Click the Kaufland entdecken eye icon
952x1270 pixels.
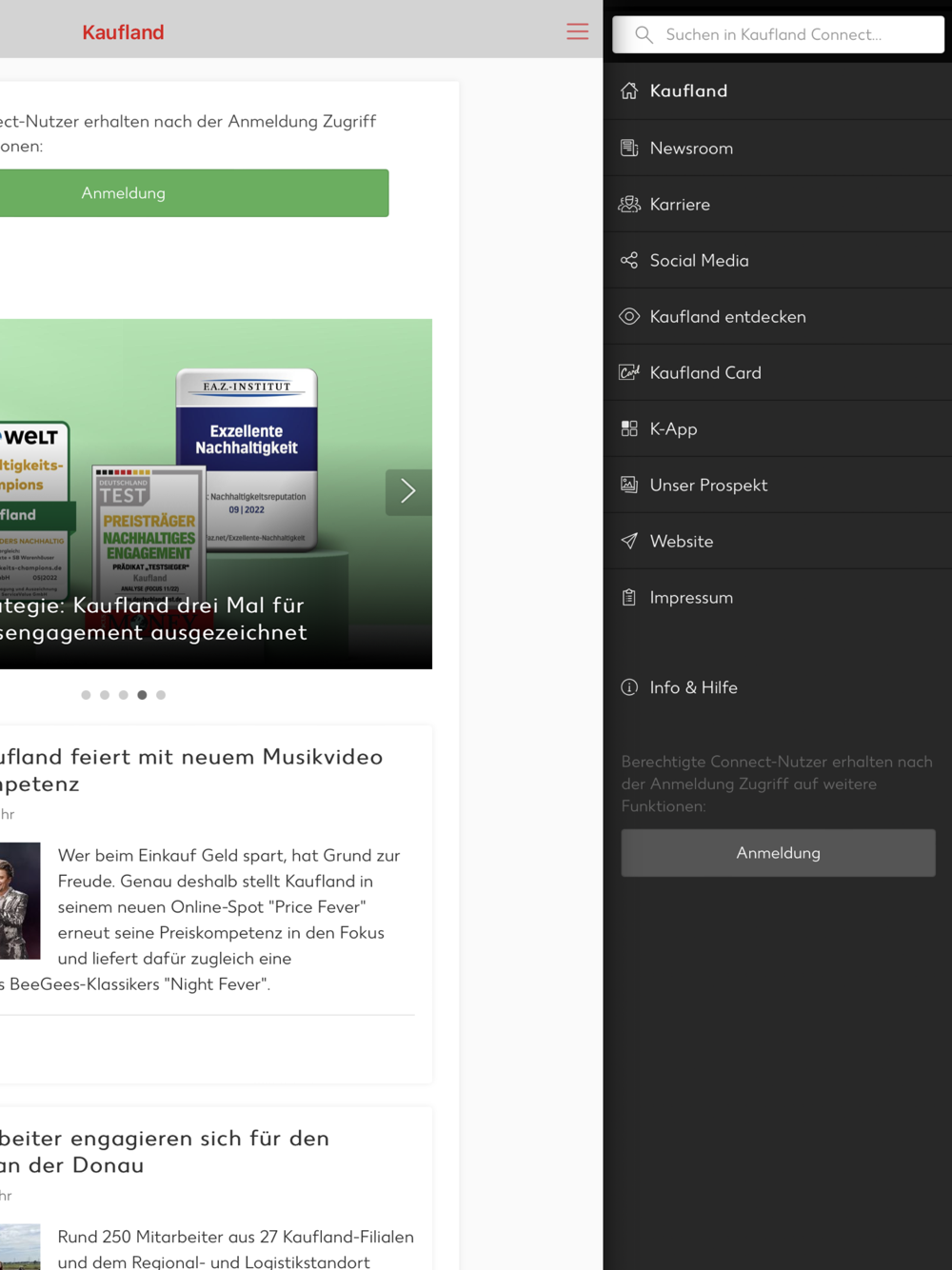pos(629,316)
